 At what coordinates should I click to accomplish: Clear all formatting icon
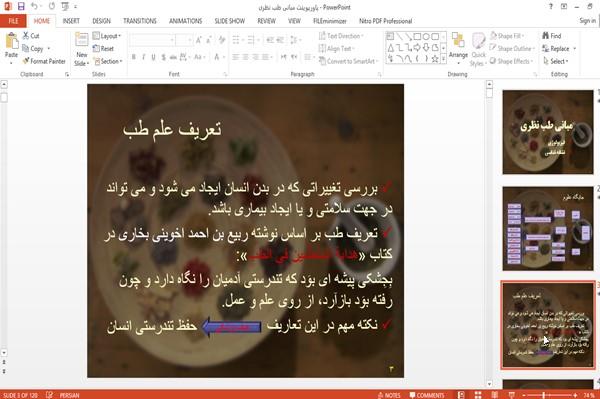pos(222,40)
